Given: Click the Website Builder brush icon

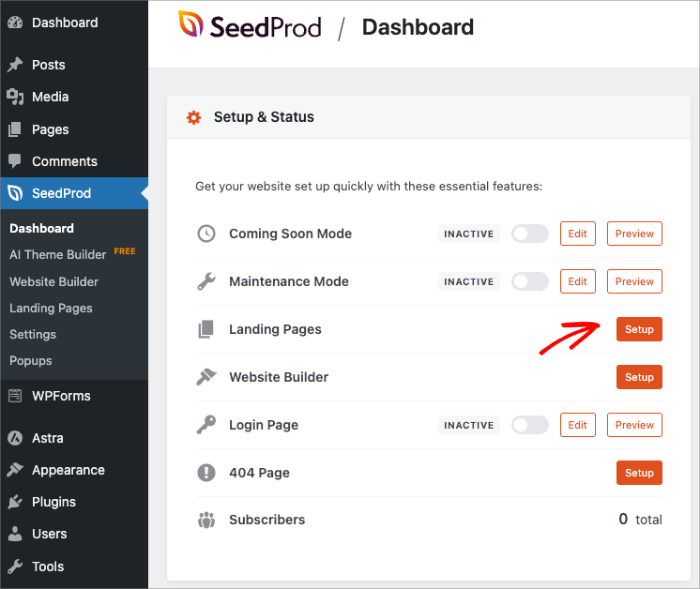Looking at the screenshot, I should [206, 377].
